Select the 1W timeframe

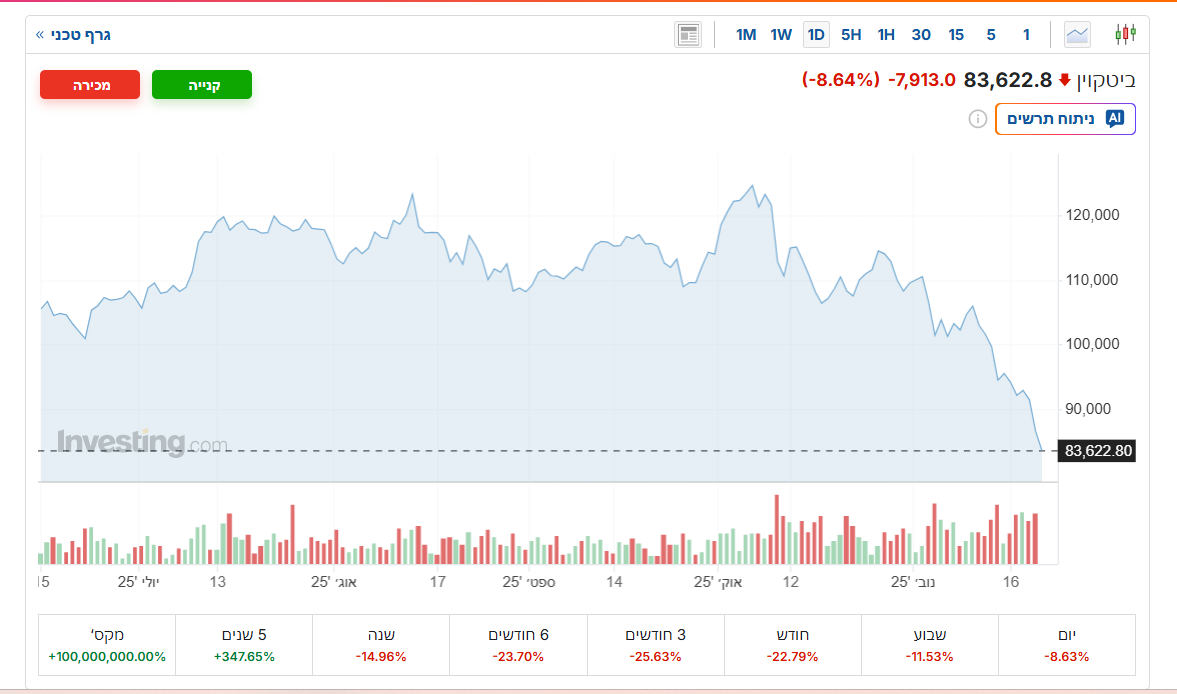(x=781, y=35)
